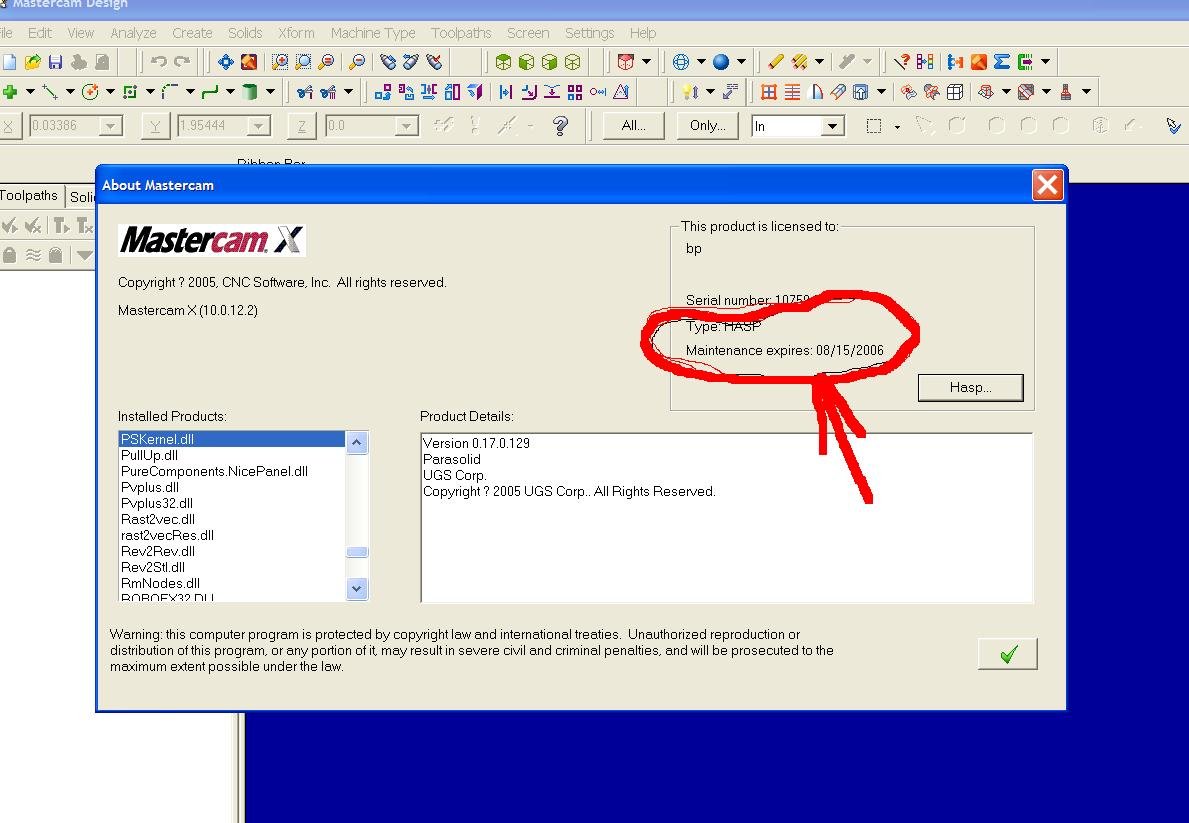The height and width of the screenshot is (823, 1189).
Task: Redo with the curved right arrow icon
Action: pyautogui.click(x=182, y=61)
